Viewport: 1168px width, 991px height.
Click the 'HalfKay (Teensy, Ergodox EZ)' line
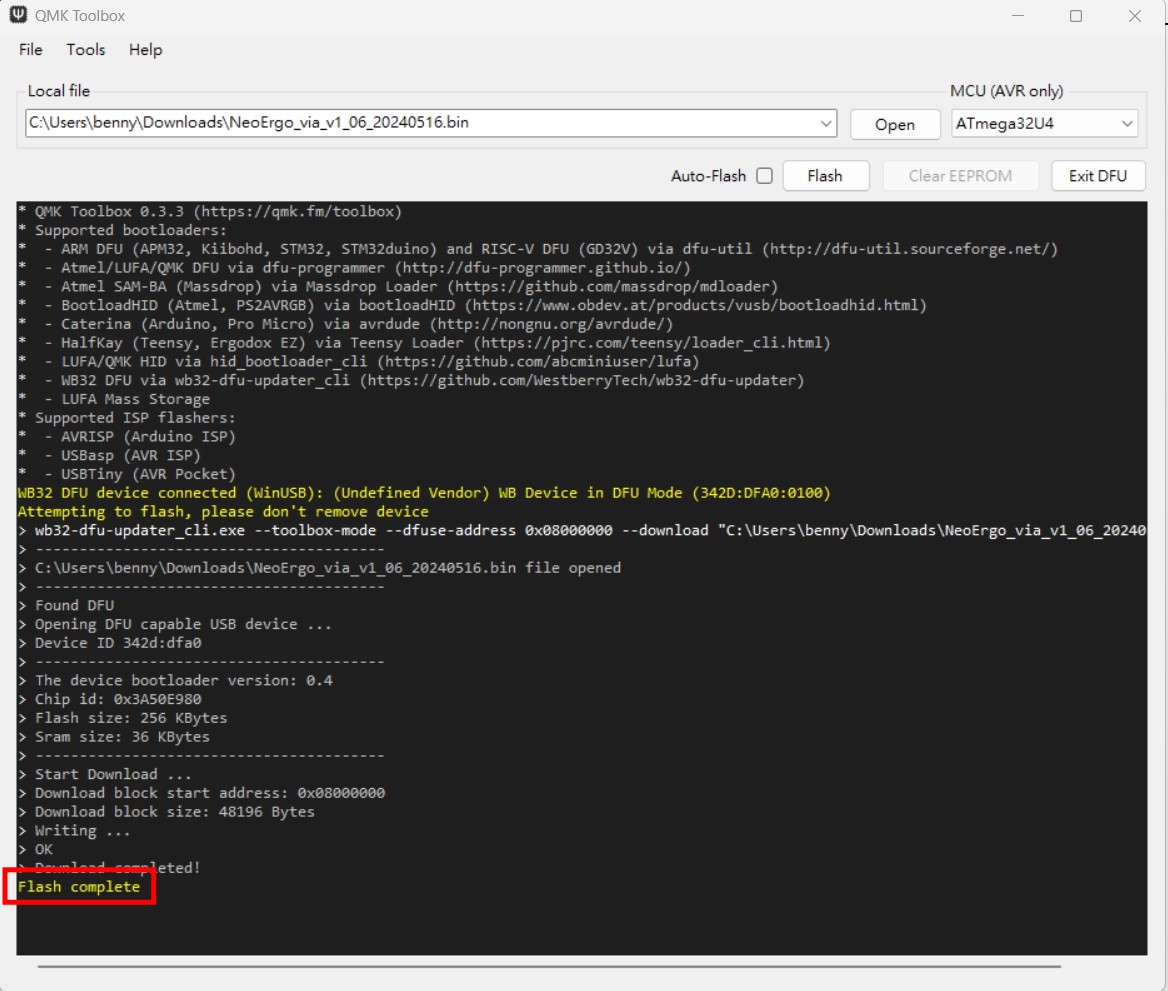point(425,343)
